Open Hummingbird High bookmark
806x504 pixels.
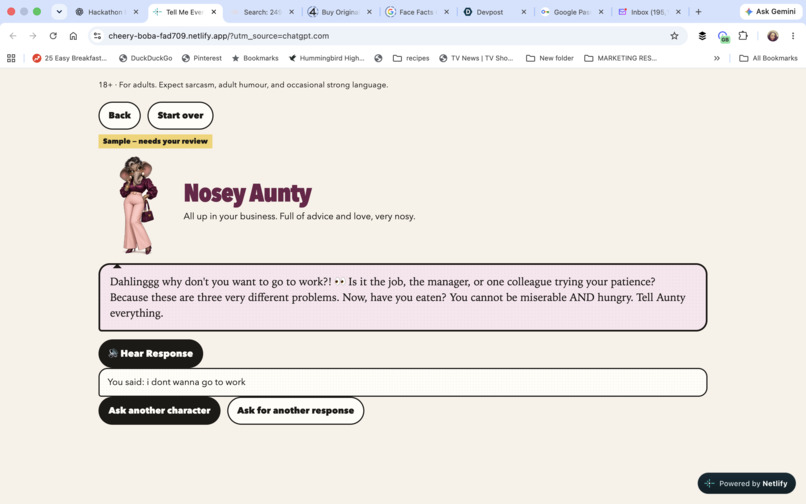(x=326, y=58)
